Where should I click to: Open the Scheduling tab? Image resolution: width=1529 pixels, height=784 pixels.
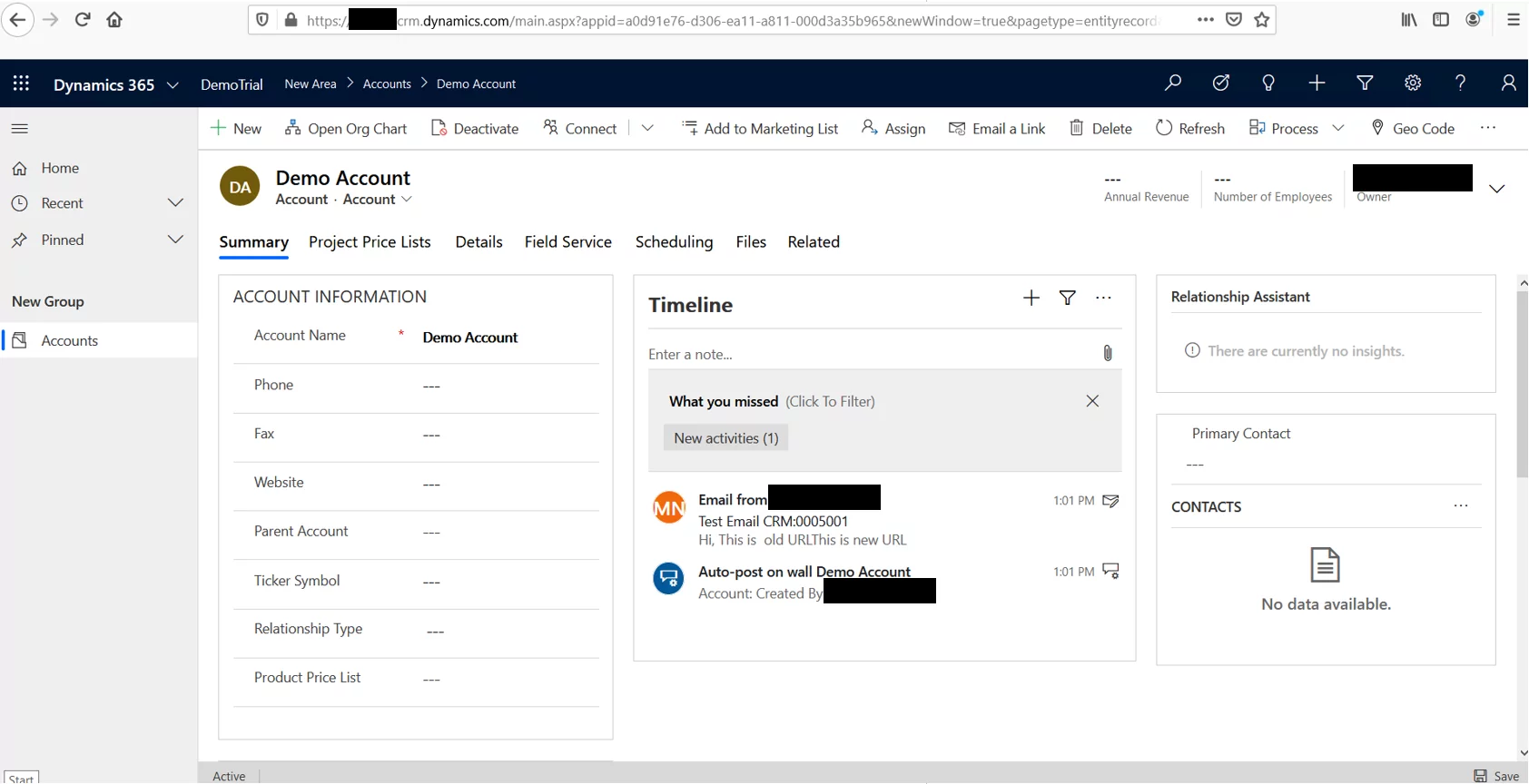click(675, 242)
